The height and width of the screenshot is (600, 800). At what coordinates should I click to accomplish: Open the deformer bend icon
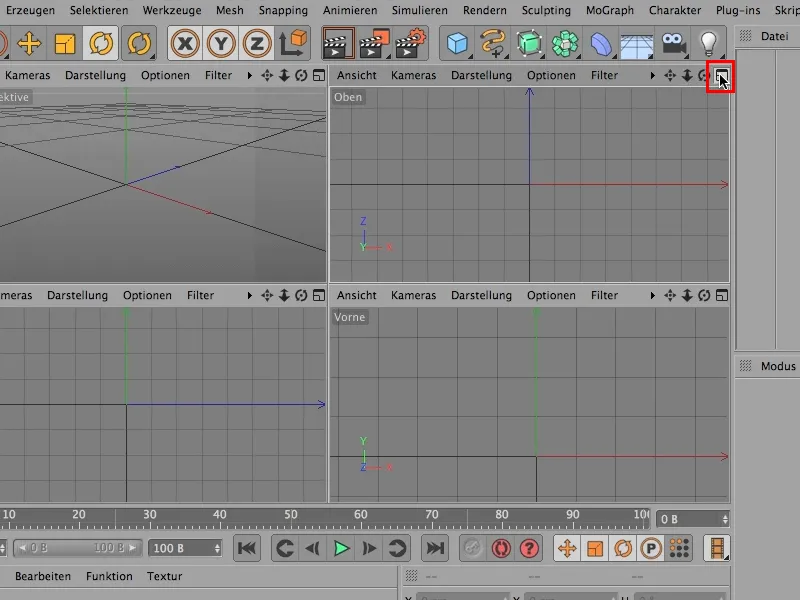coord(601,43)
